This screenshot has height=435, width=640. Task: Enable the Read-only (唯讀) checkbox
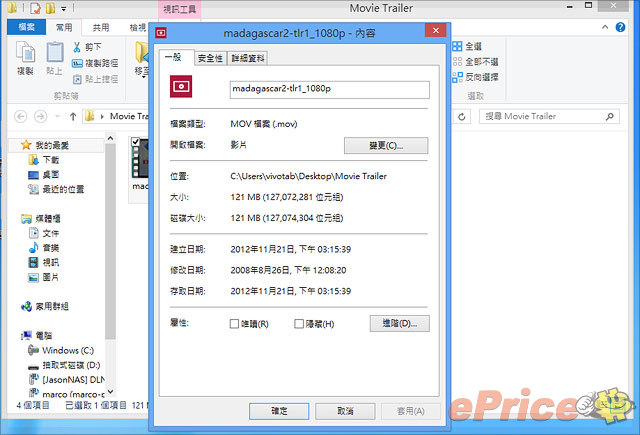(x=235, y=324)
